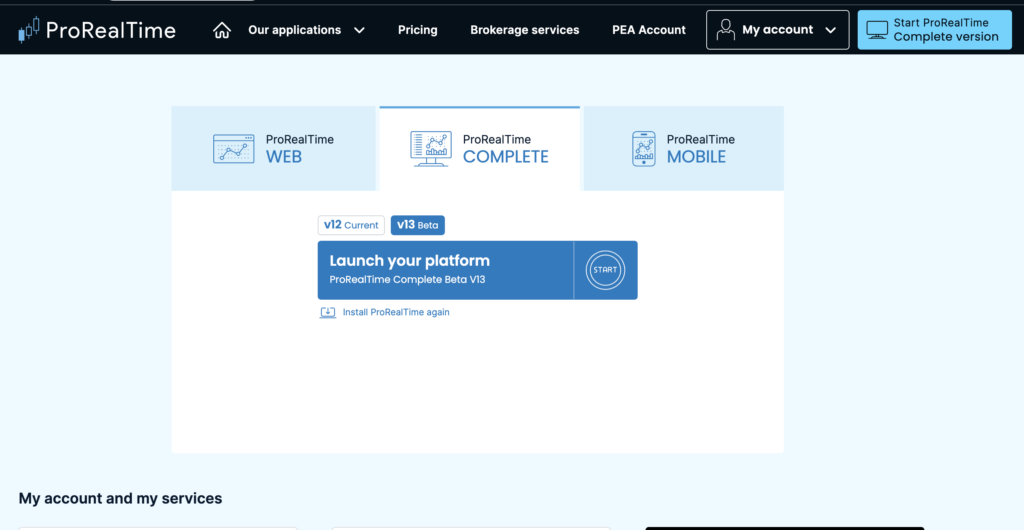
Task: Click the Install ProRealTime again link
Action: [x=396, y=312]
